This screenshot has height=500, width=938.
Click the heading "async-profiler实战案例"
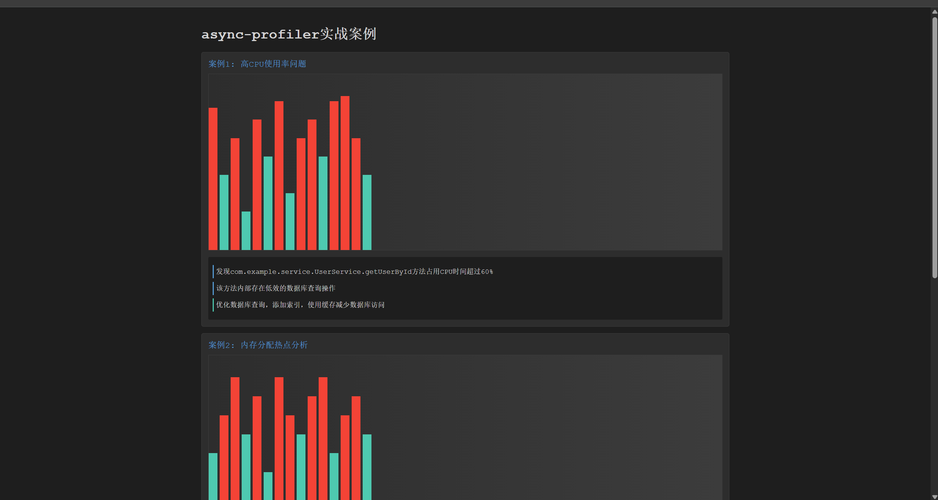pos(288,34)
